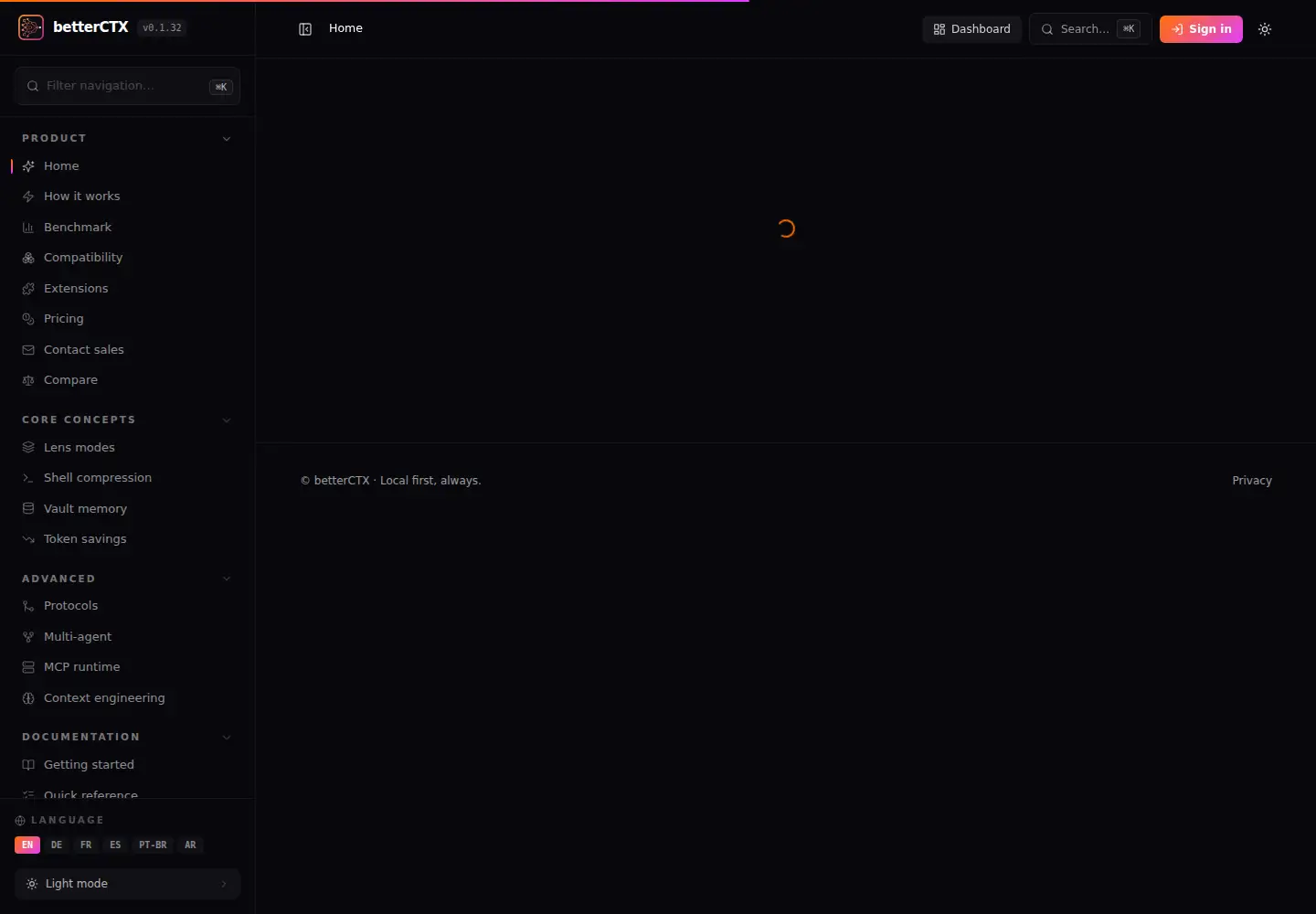Click the Home sparkle icon in sidebar
This screenshot has height=914, width=1316.
click(x=28, y=166)
